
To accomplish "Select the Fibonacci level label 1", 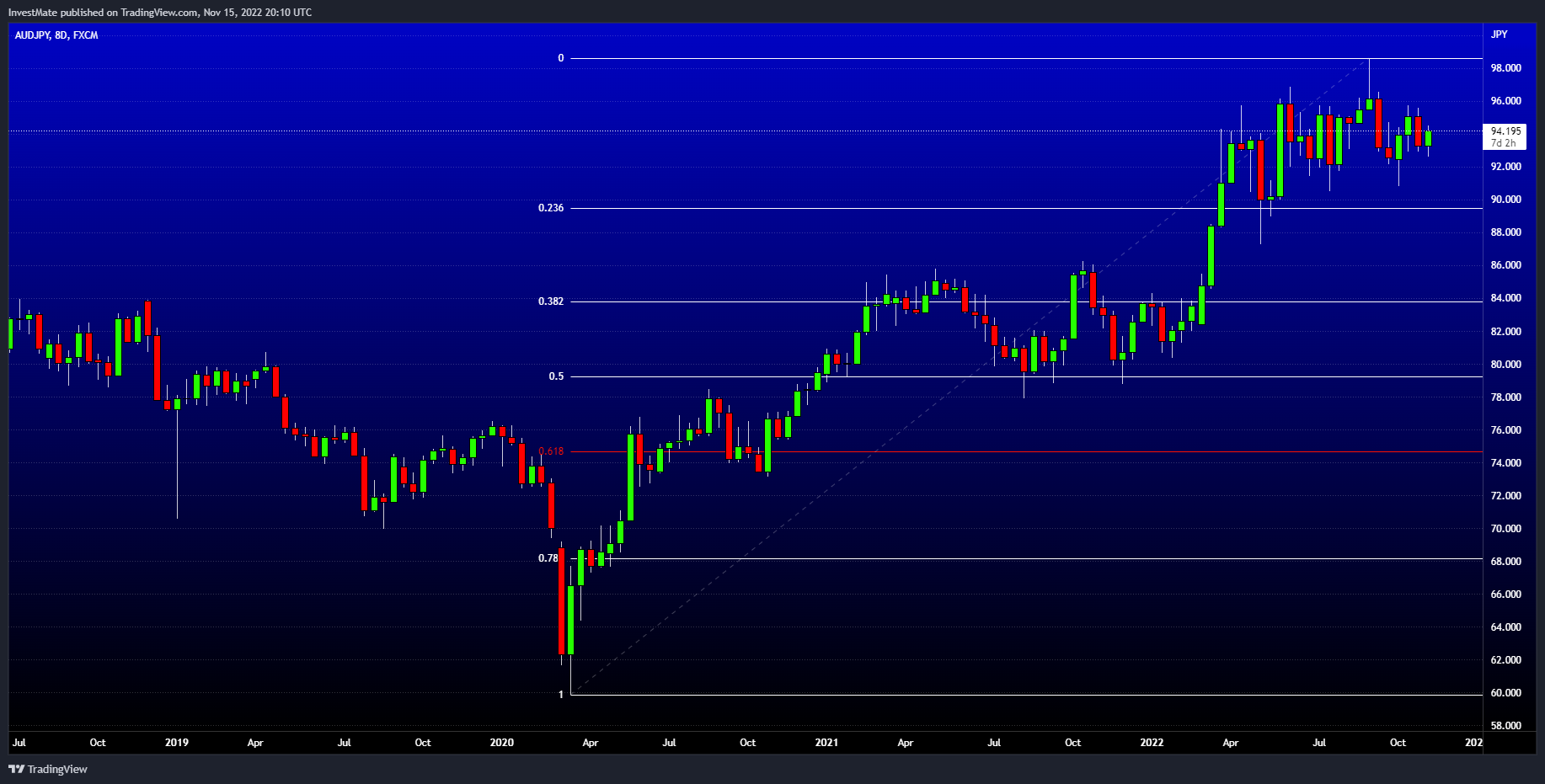I will (561, 695).
